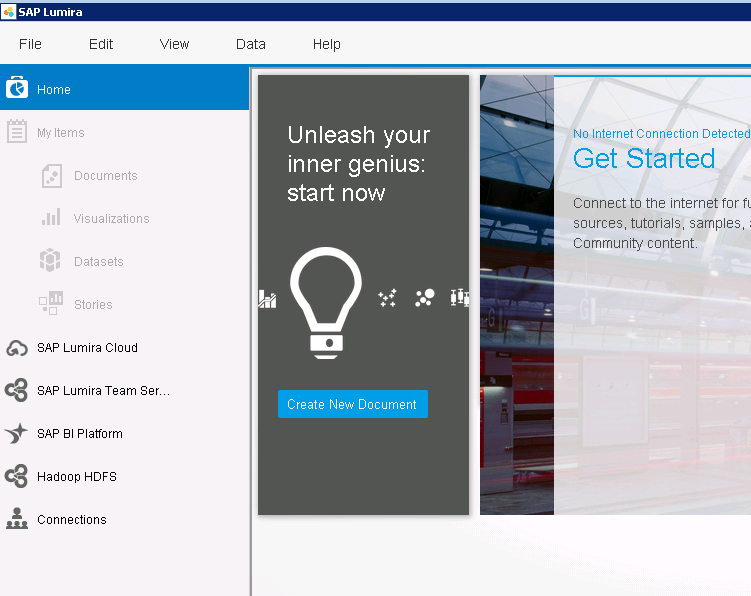Open Visualizations under My Items
The height and width of the screenshot is (596, 751).
112,218
